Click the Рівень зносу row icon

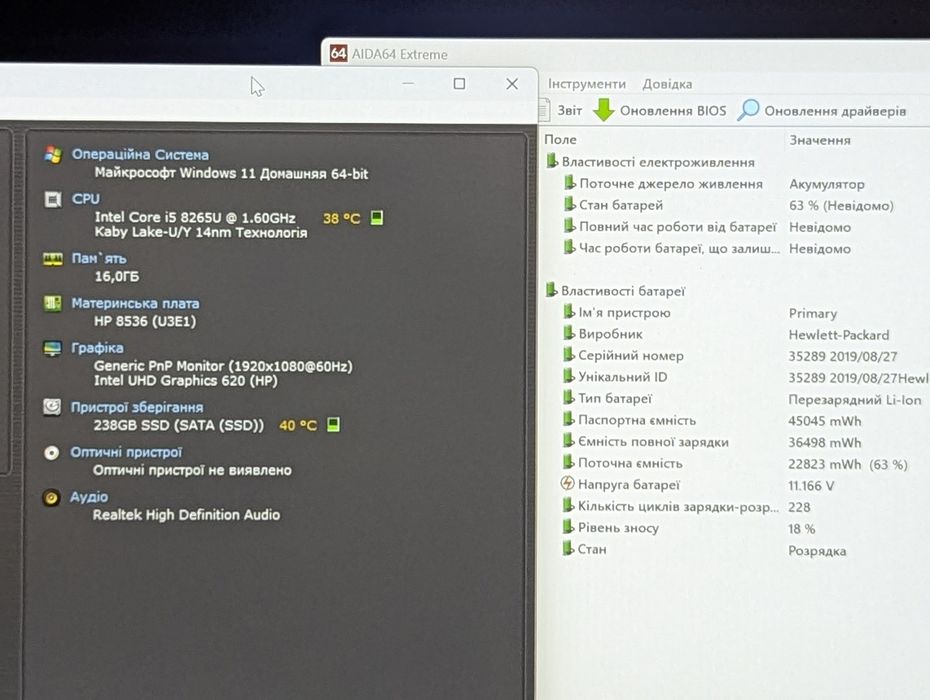tap(568, 527)
